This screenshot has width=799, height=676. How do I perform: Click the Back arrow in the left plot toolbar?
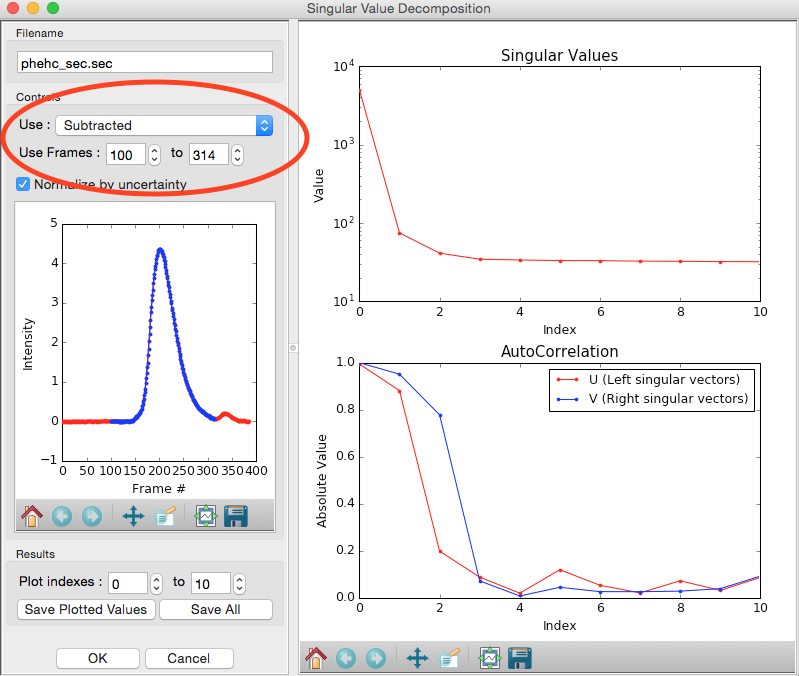[x=62, y=516]
